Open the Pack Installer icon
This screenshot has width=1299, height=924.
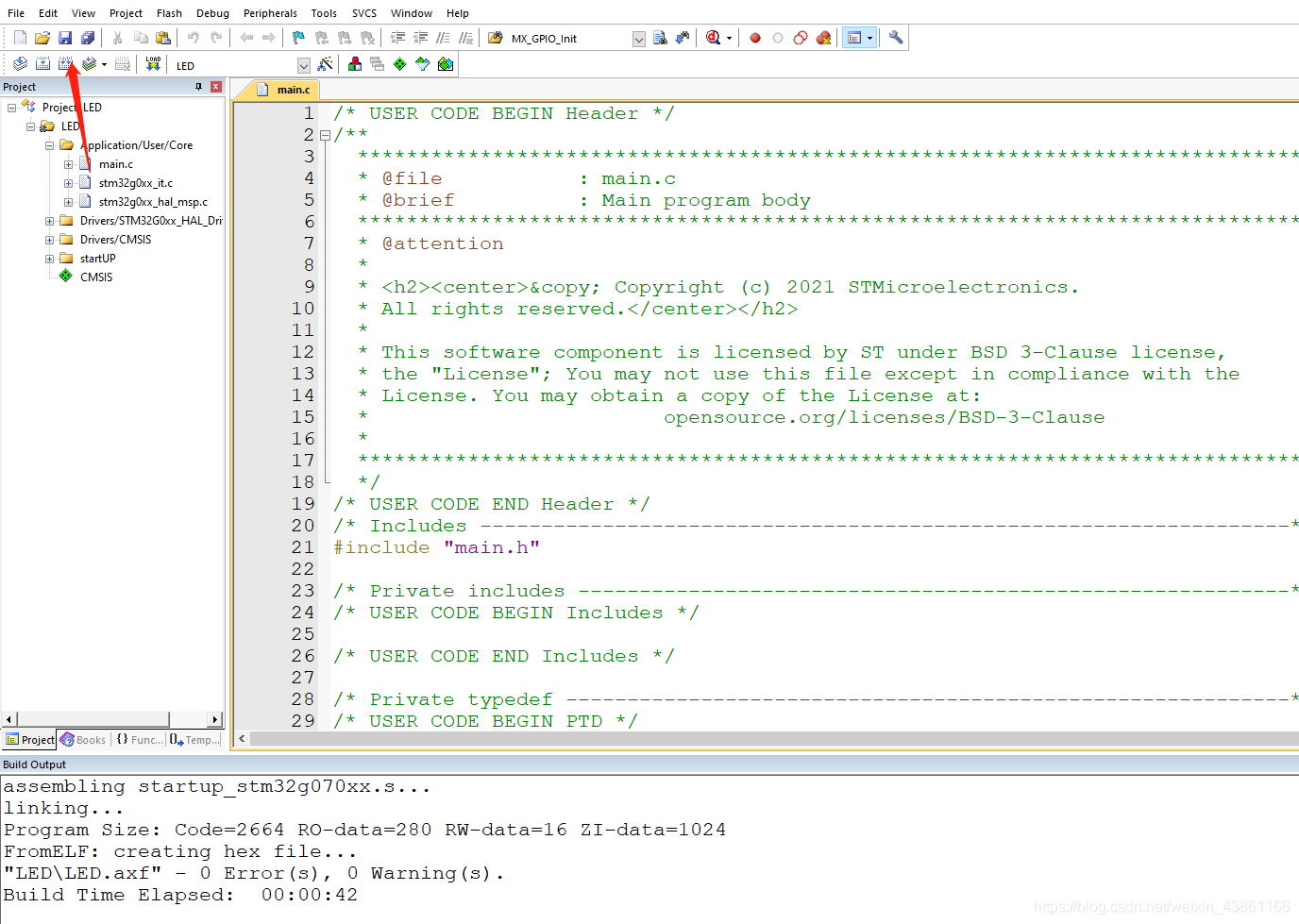pyautogui.click(x=446, y=64)
